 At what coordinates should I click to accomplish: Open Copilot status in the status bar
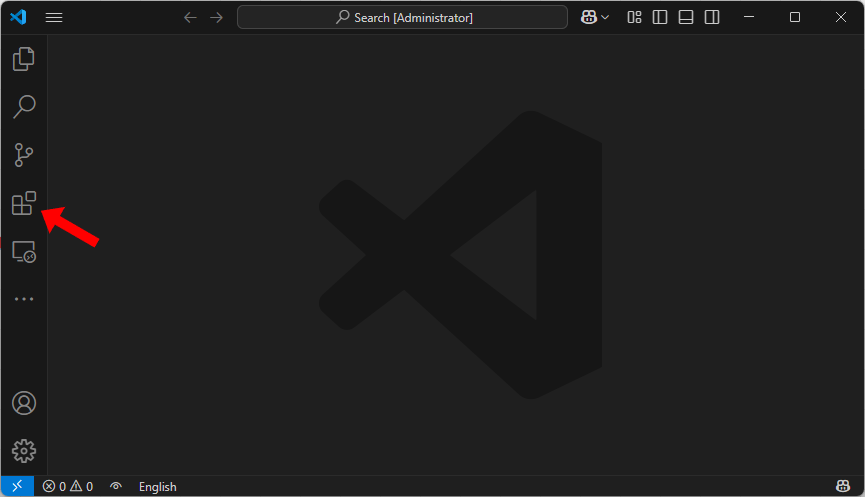click(x=842, y=486)
